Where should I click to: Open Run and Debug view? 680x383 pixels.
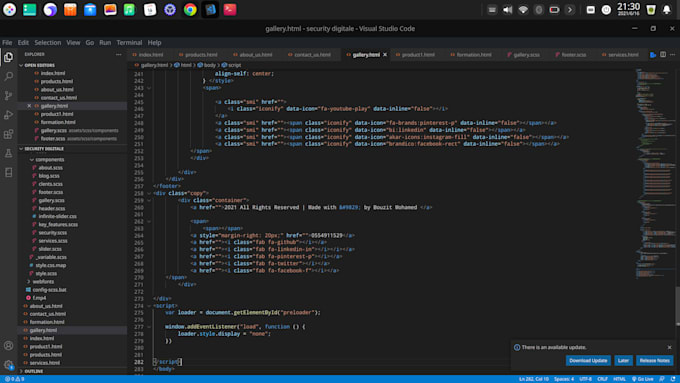[8, 115]
